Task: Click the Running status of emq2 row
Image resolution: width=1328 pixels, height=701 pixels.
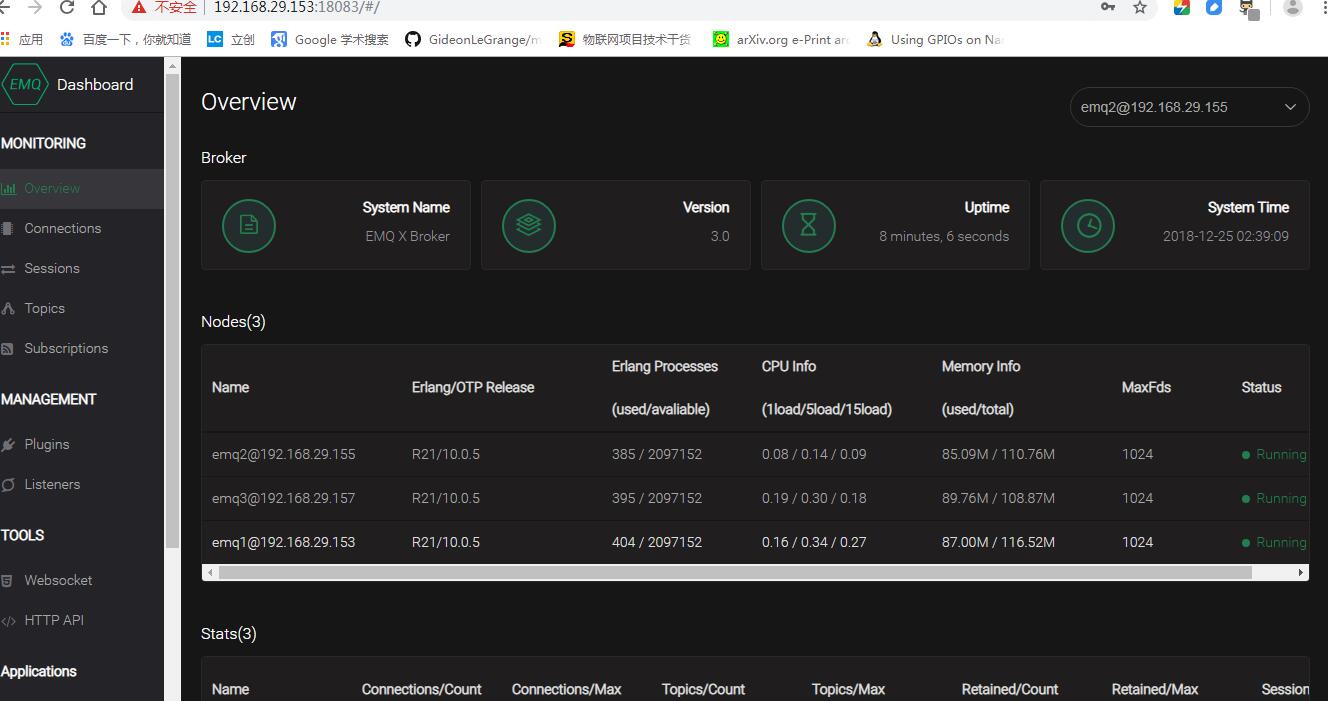Action: coord(1274,454)
